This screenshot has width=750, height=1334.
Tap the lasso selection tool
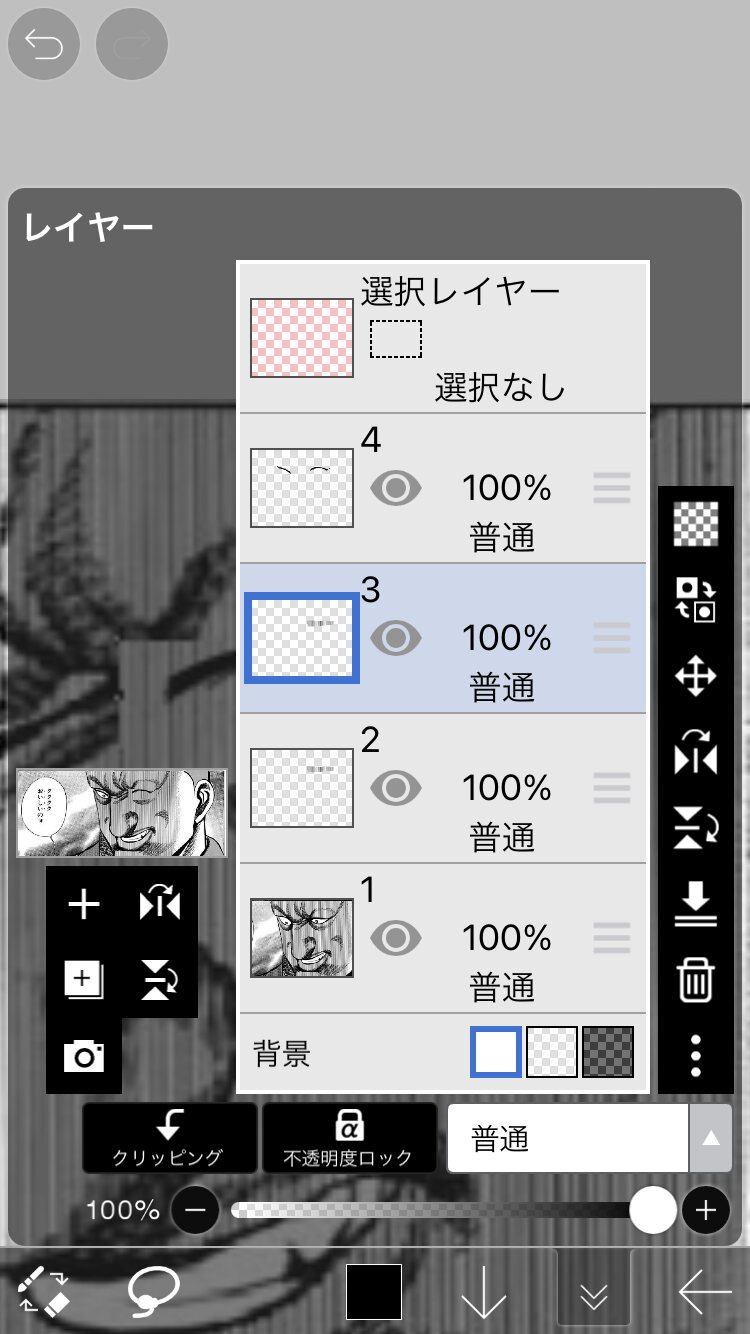(x=154, y=1291)
